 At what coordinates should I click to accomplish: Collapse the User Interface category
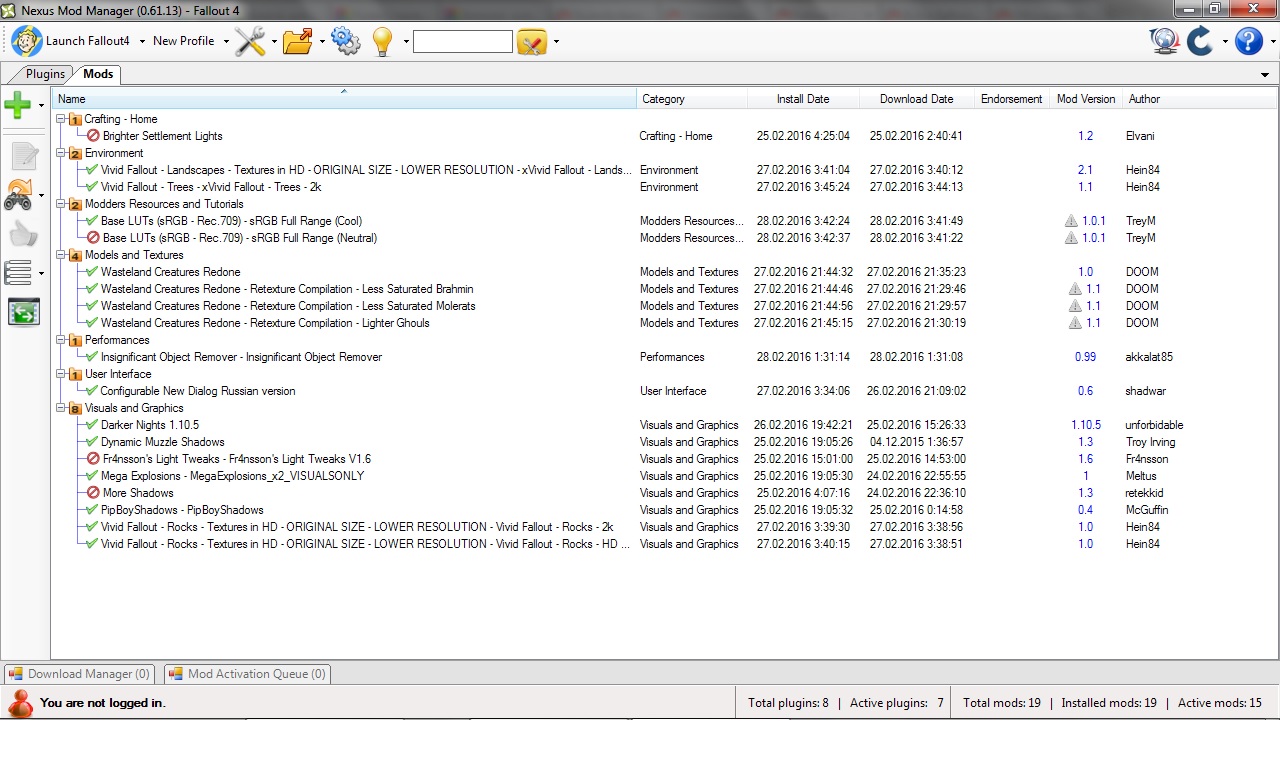61,374
